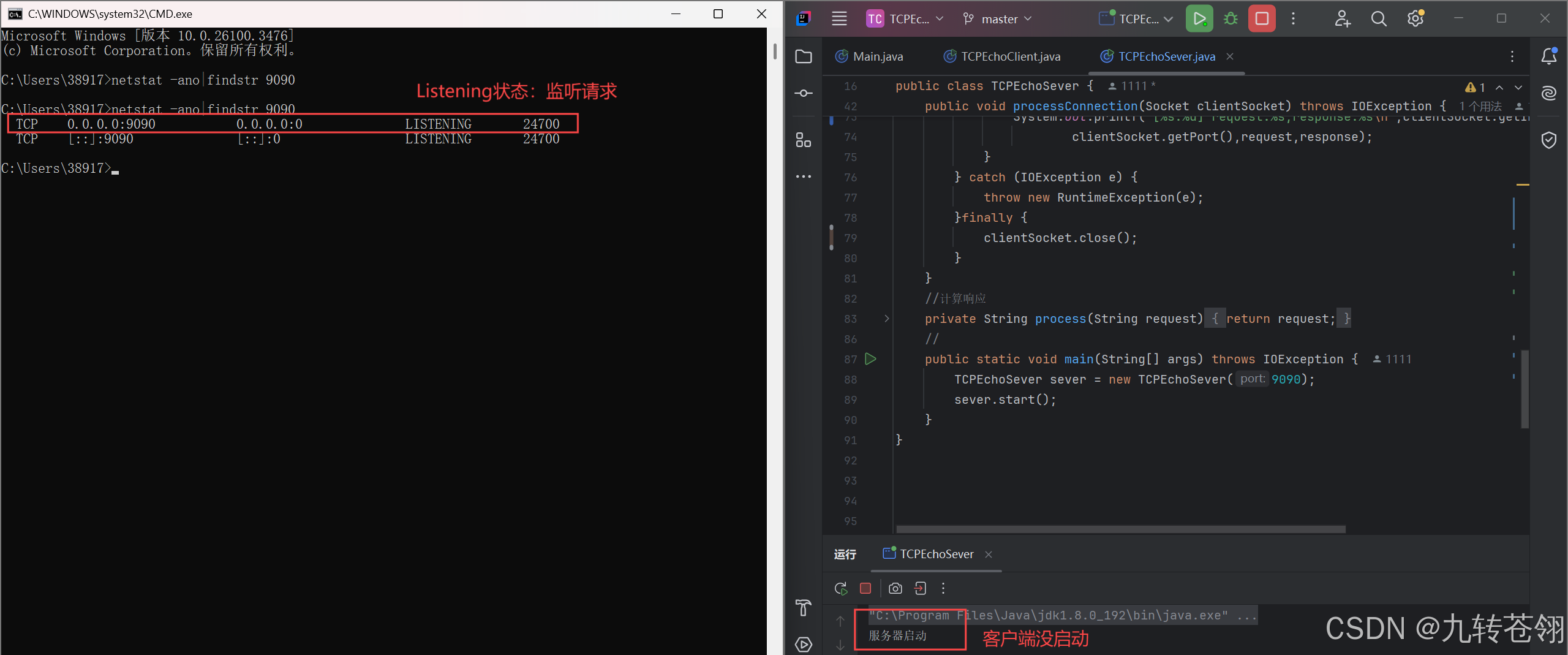Open the TCPEc project dropdown
Screen dimensions: 1568x655
[x=905, y=19]
